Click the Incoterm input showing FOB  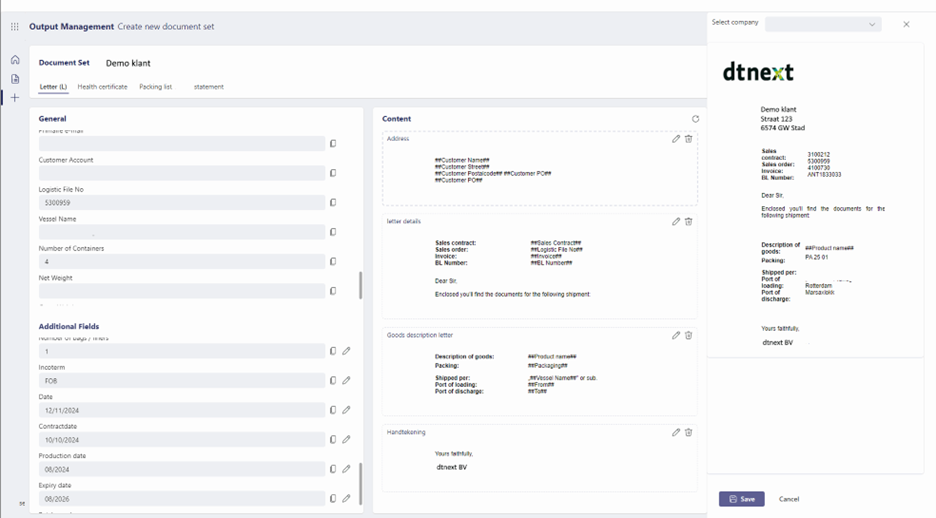[x=182, y=380]
